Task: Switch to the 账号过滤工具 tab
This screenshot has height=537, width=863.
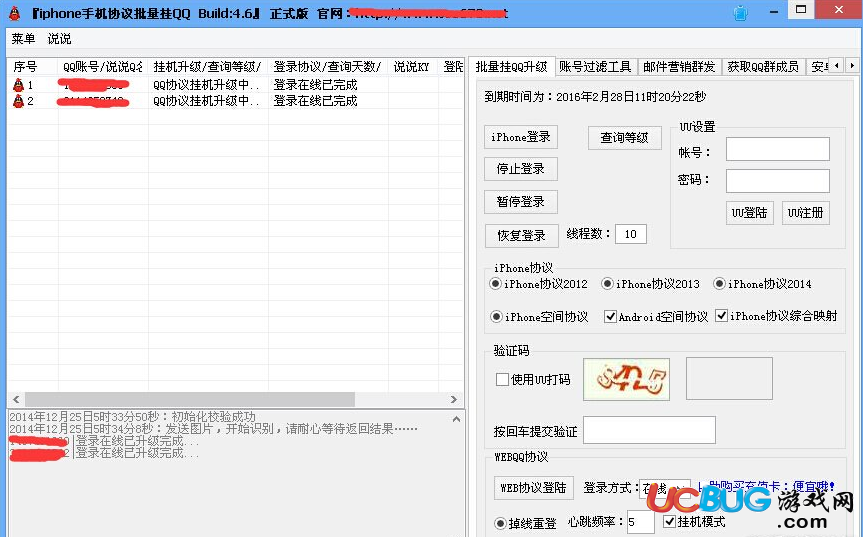Action: tap(596, 67)
